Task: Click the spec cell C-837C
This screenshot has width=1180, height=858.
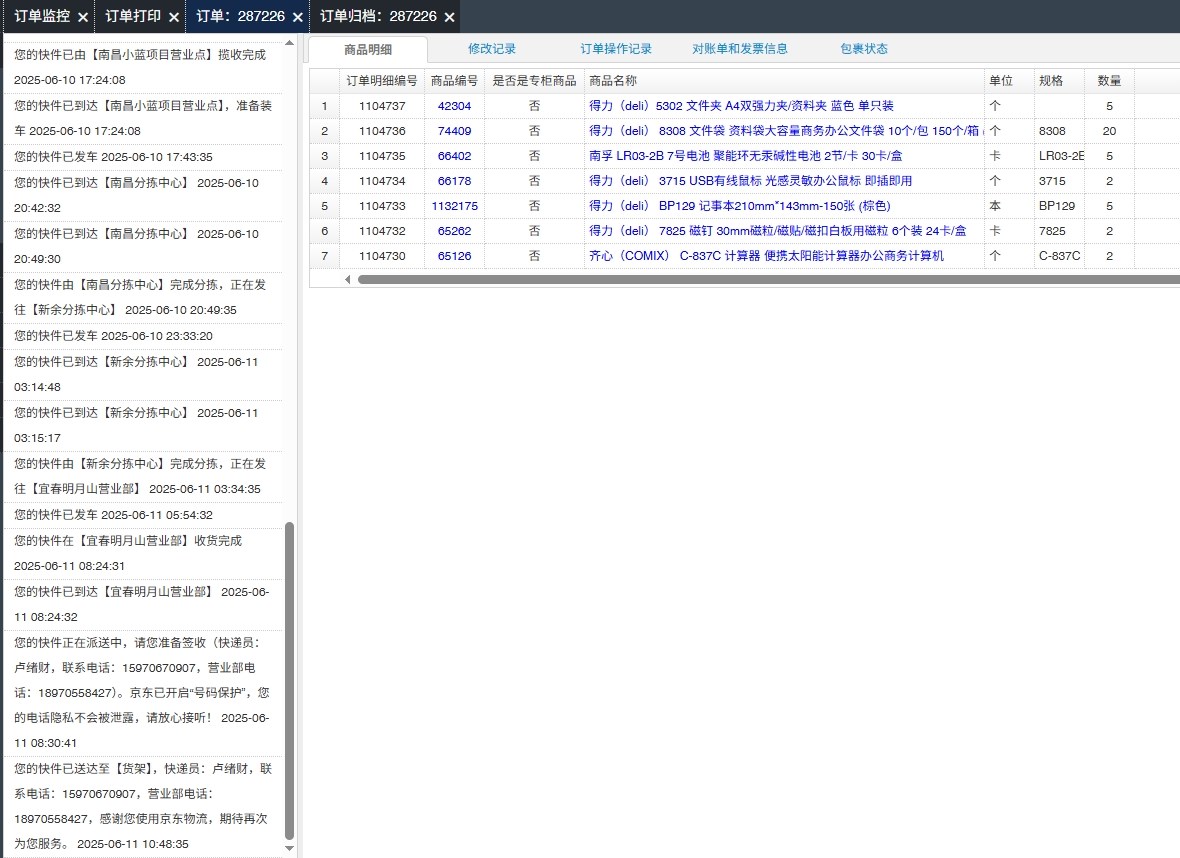Action: pyautogui.click(x=1060, y=256)
